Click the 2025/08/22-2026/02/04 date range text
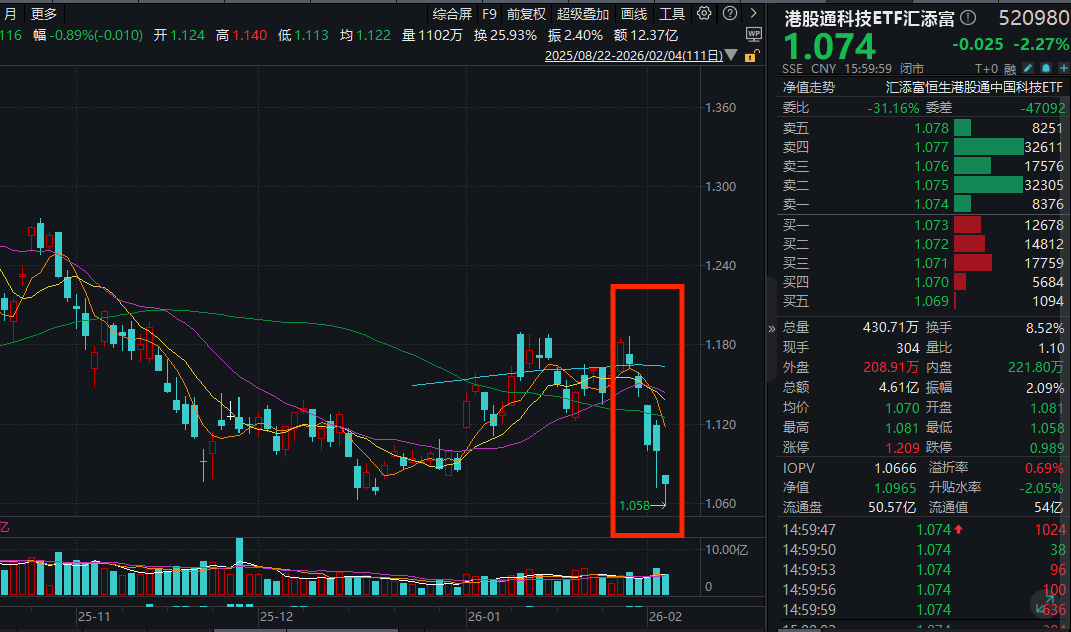 coord(633,56)
